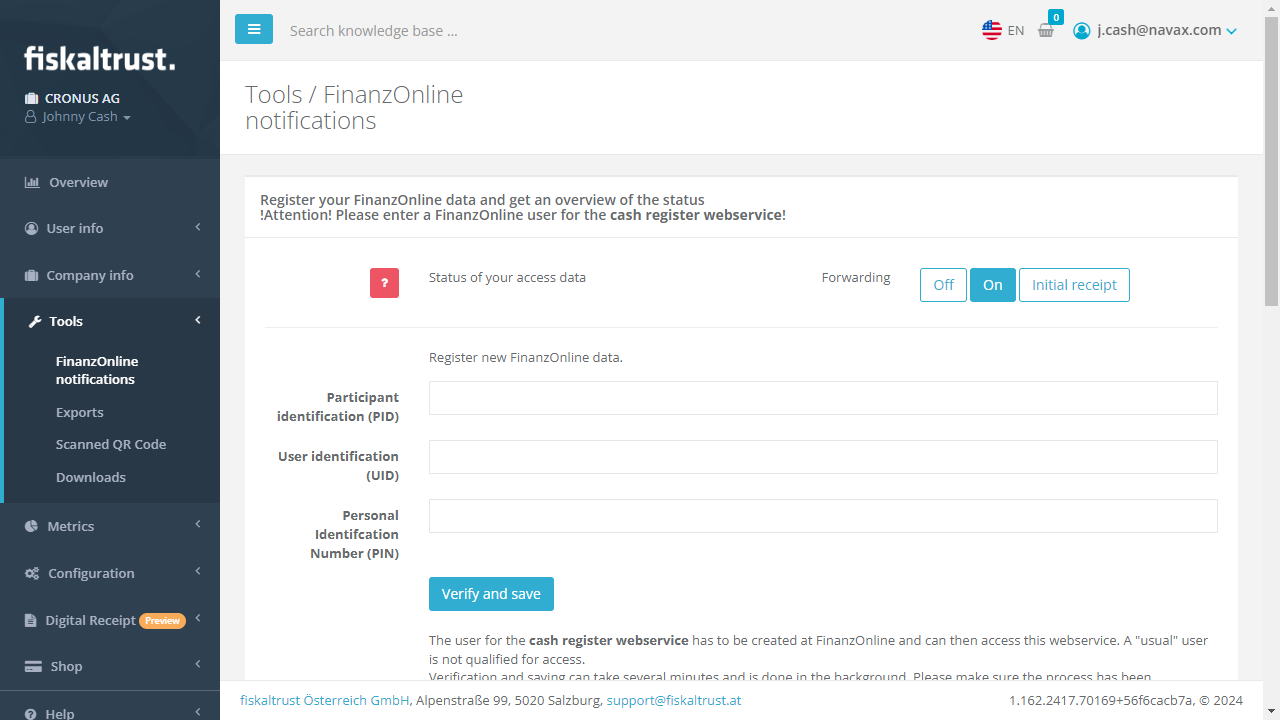Expand the Company info section
1280x720 pixels.
(110, 275)
